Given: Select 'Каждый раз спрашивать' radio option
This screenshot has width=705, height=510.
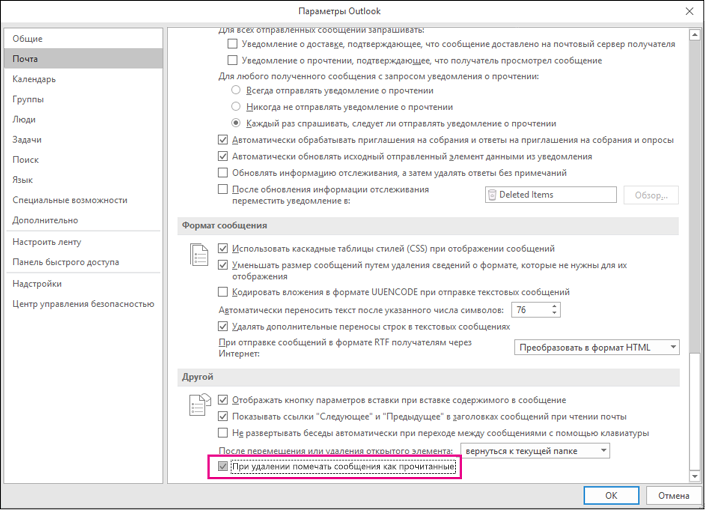Looking at the screenshot, I should 236,123.
